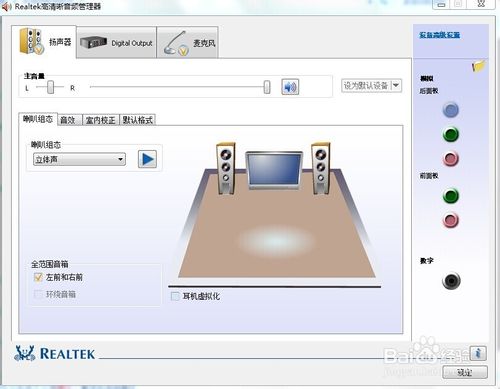Screen dimensions: 500x389
Task: Click the set default device button
Action: (366, 86)
